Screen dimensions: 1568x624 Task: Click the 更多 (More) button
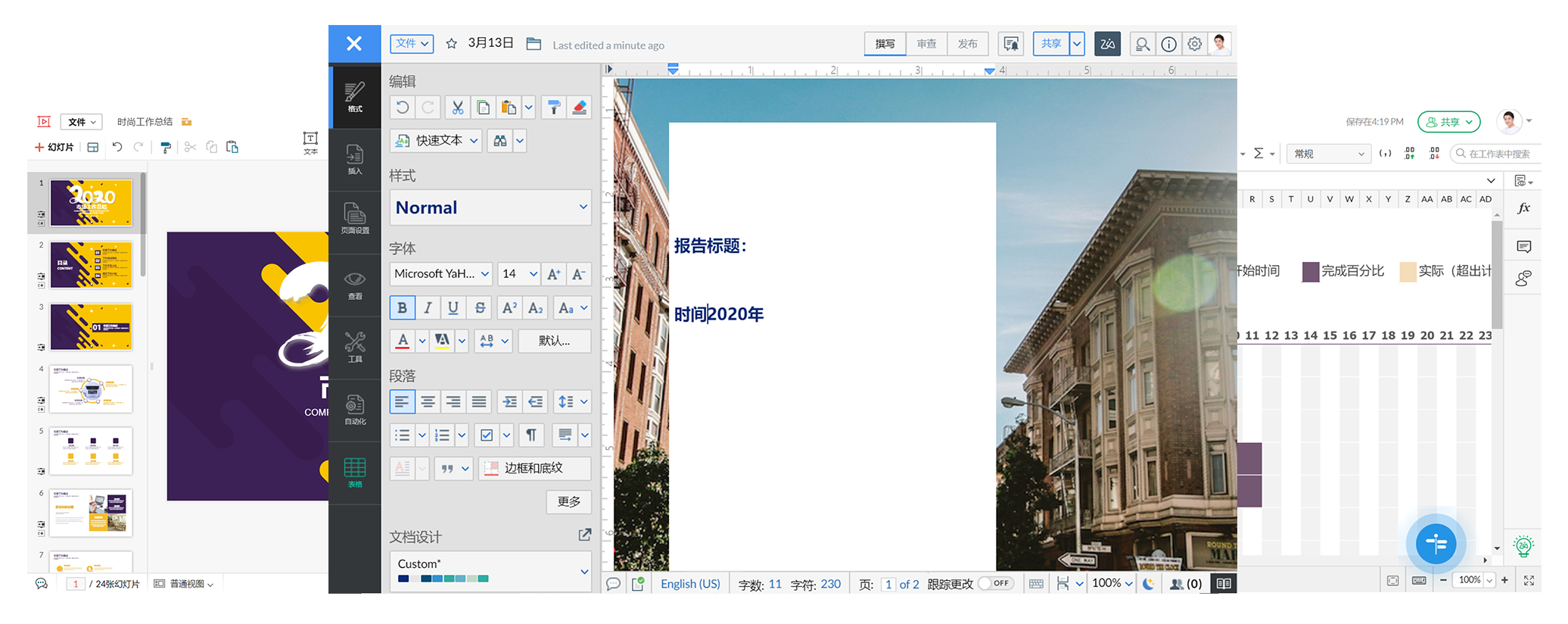tap(569, 502)
